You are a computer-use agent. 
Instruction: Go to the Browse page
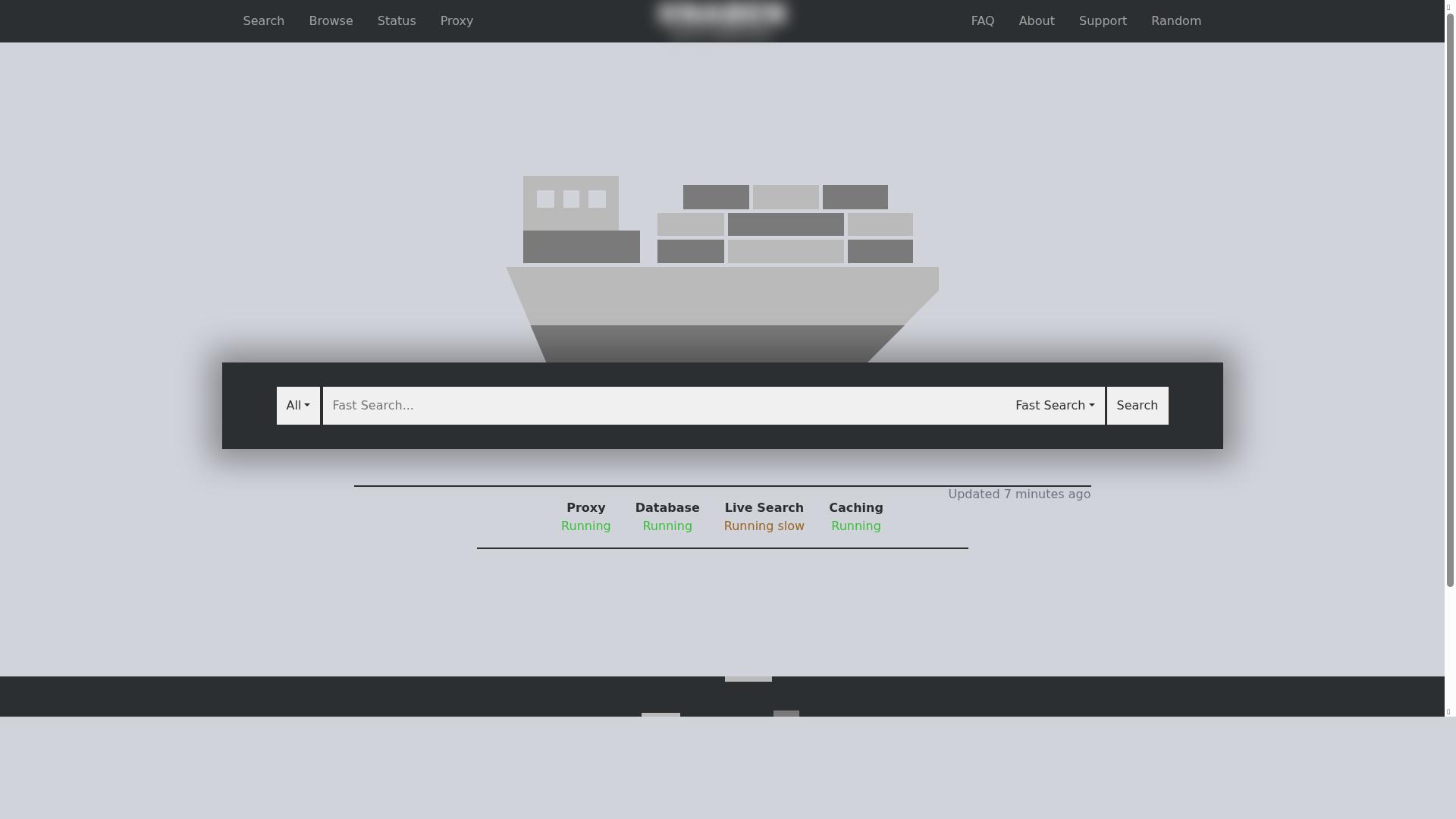tap(331, 21)
